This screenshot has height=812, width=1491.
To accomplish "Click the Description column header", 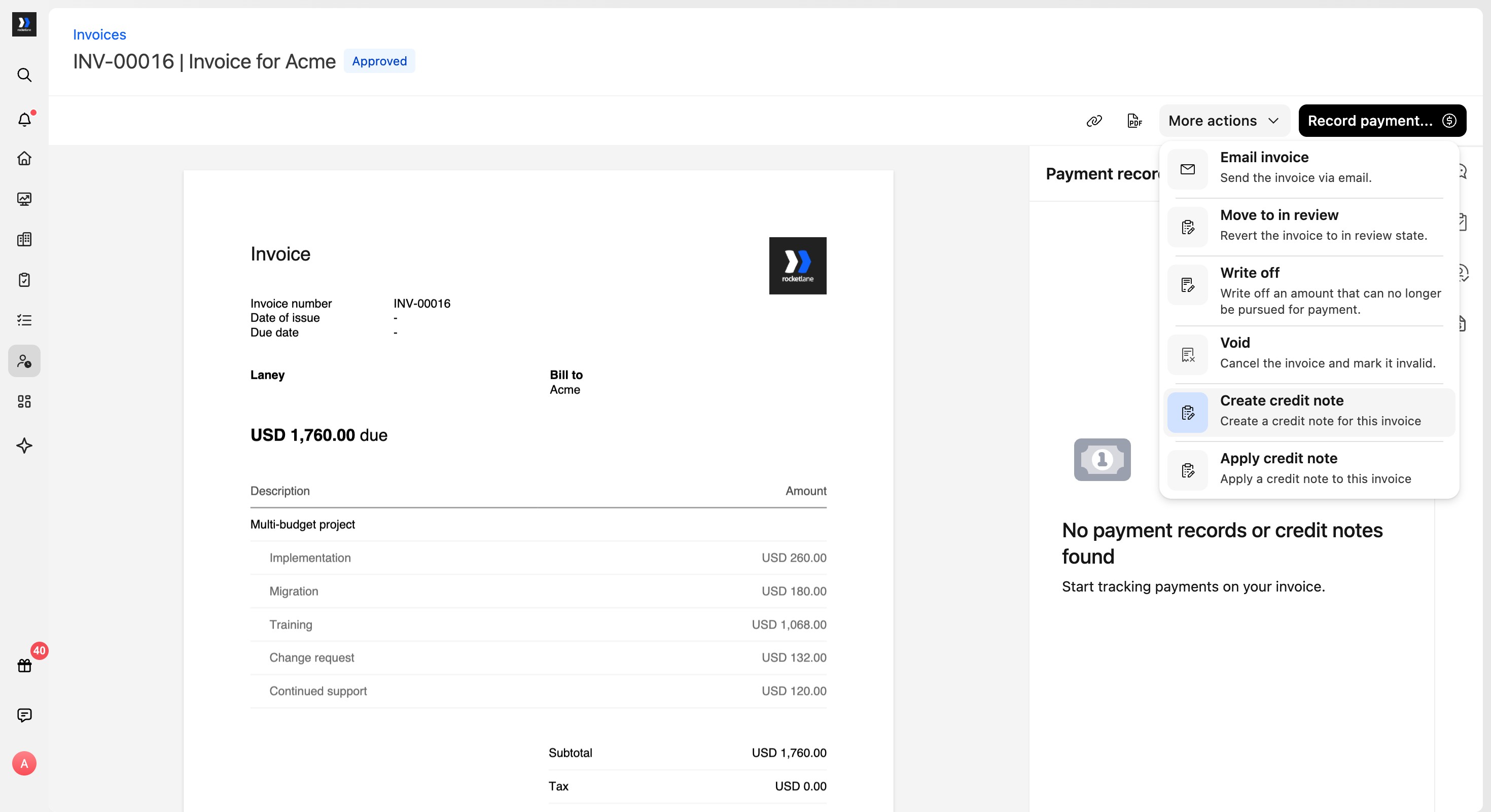I will click(280, 491).
